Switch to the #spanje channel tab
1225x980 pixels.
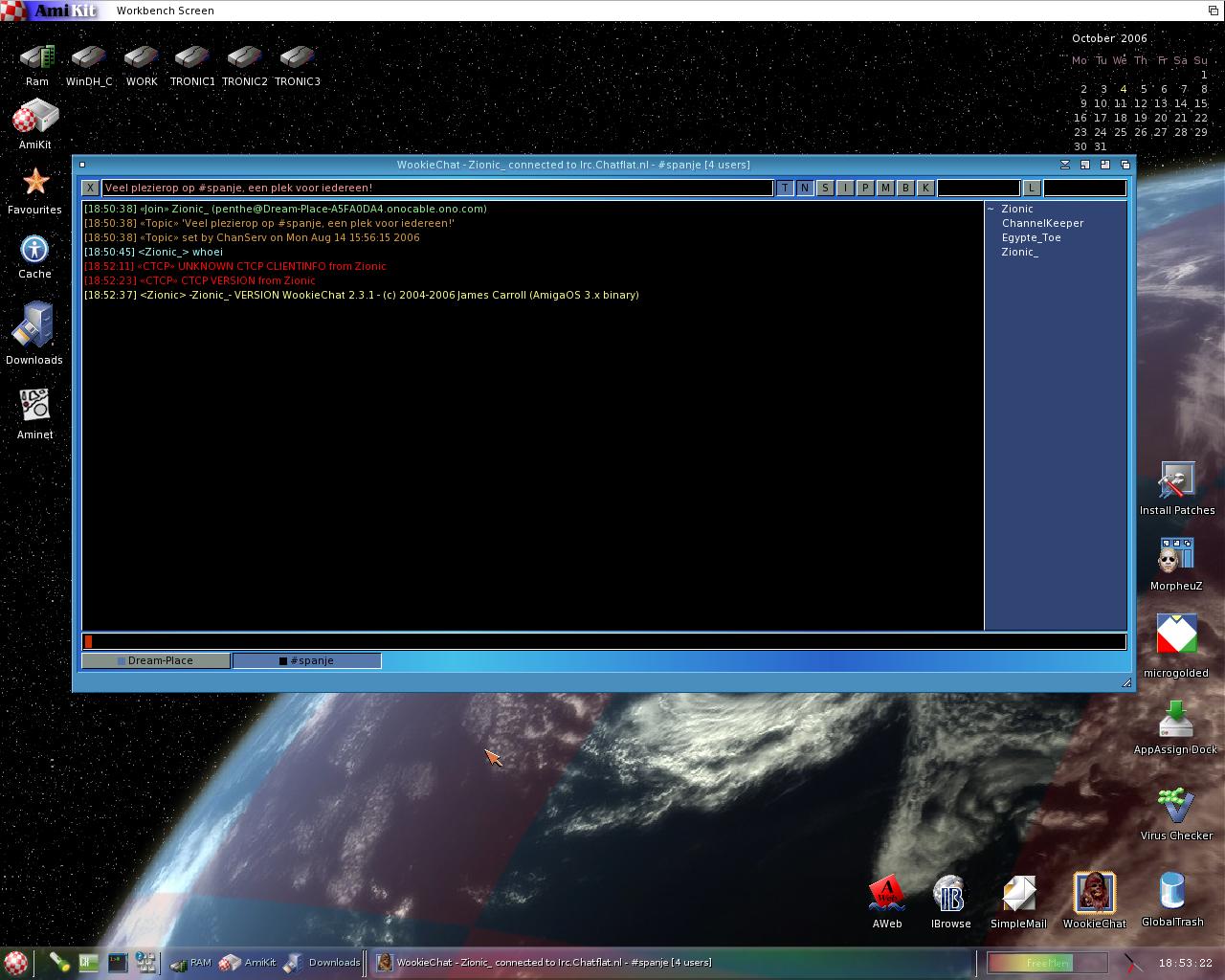307,660
